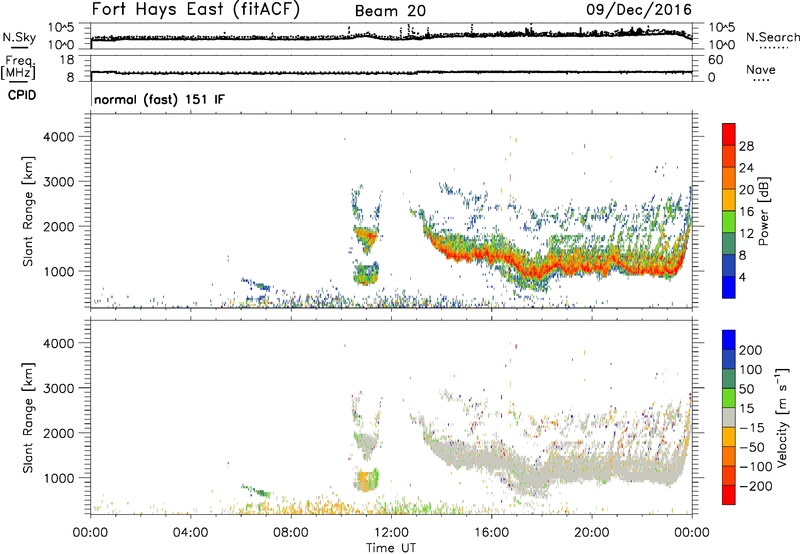The width and height of the screenshot is (800, 554).
Task: Click the "Velocity [m s⁻¹]" color bar title
Action: (x=782, y=418)
